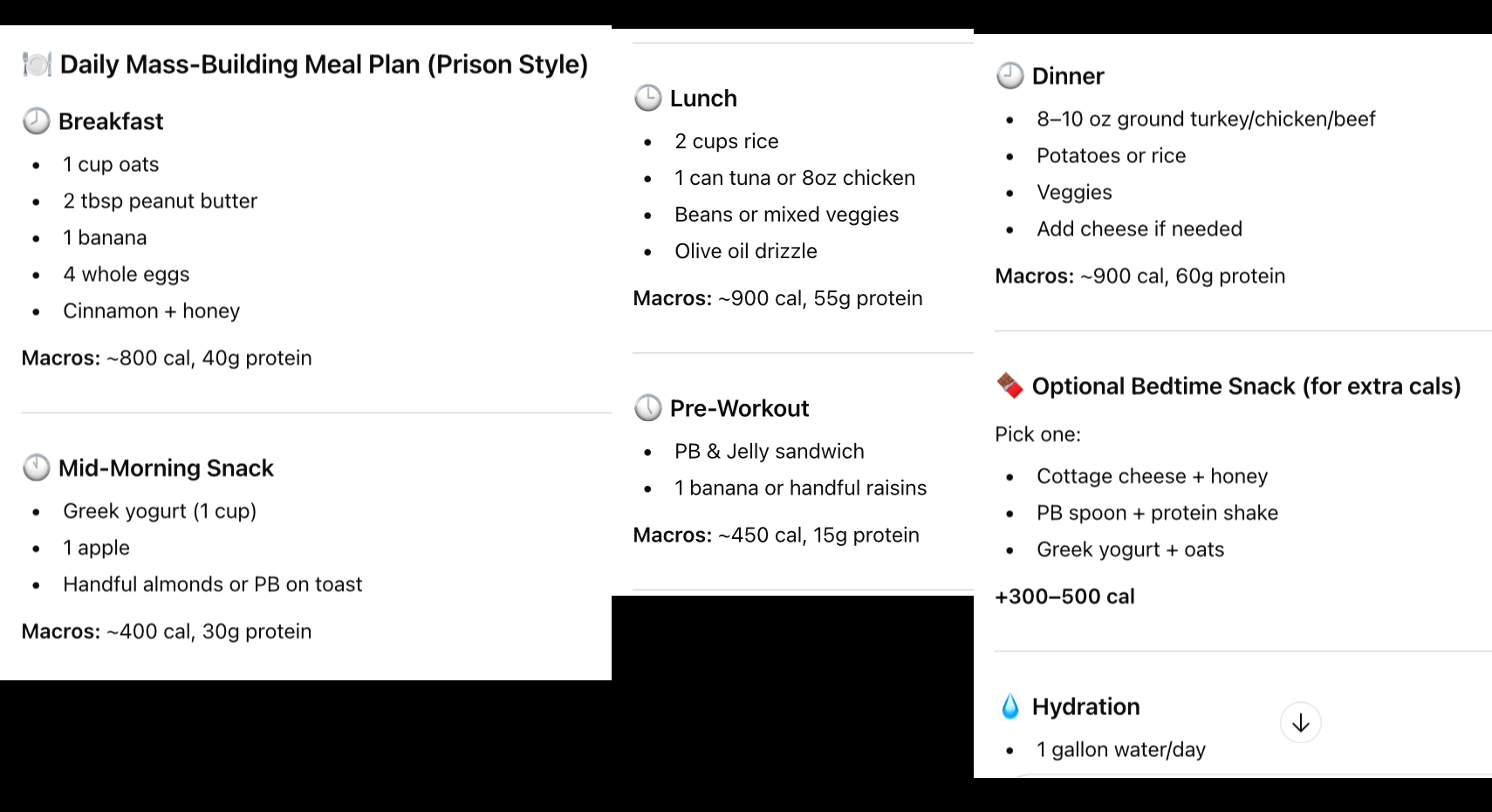Click the water droplet icon beside Hydration
The width and height of the screenshot is (1492, 812).
[1009, 706]
